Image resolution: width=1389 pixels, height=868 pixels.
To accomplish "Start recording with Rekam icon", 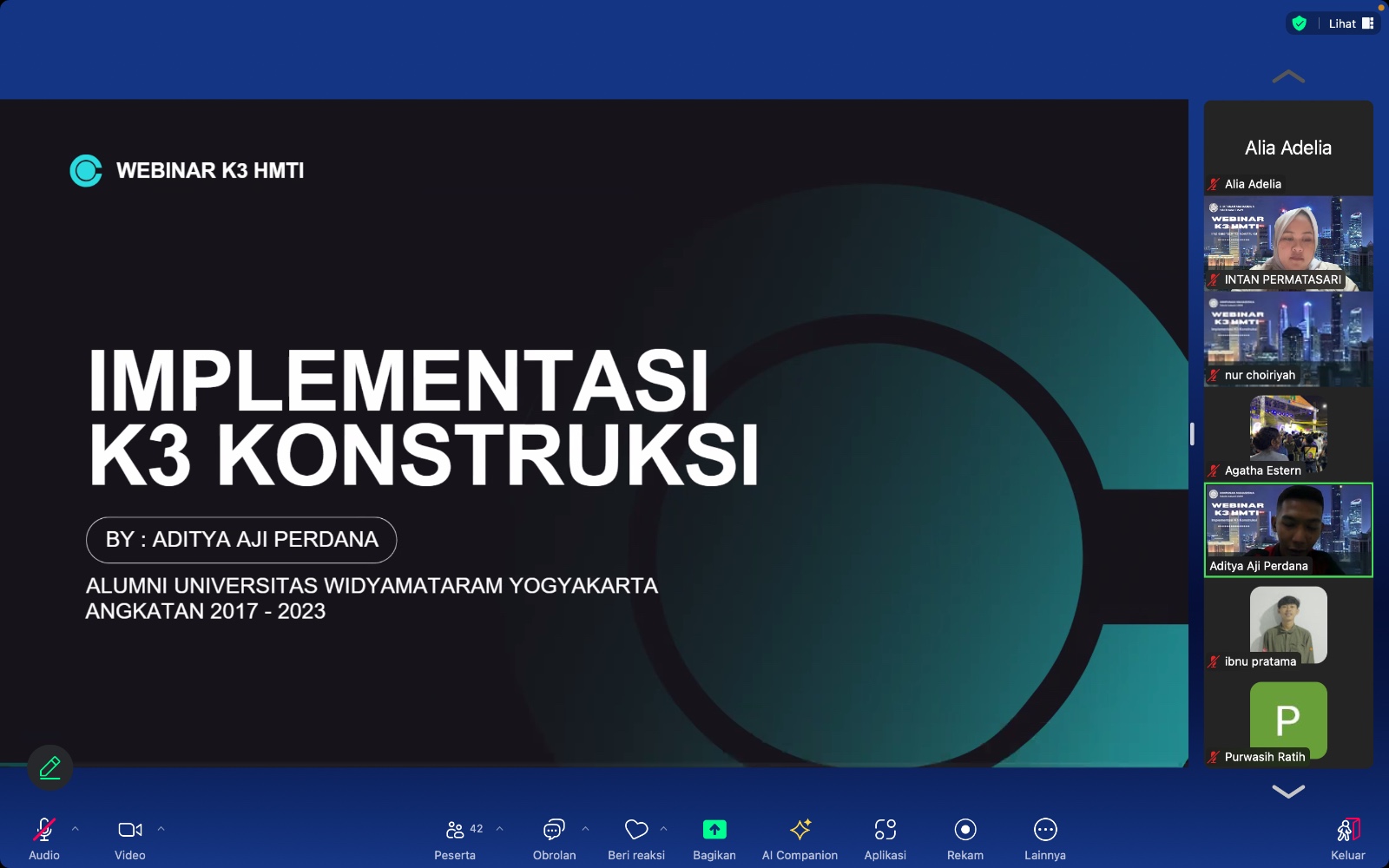I will (965, 830).
